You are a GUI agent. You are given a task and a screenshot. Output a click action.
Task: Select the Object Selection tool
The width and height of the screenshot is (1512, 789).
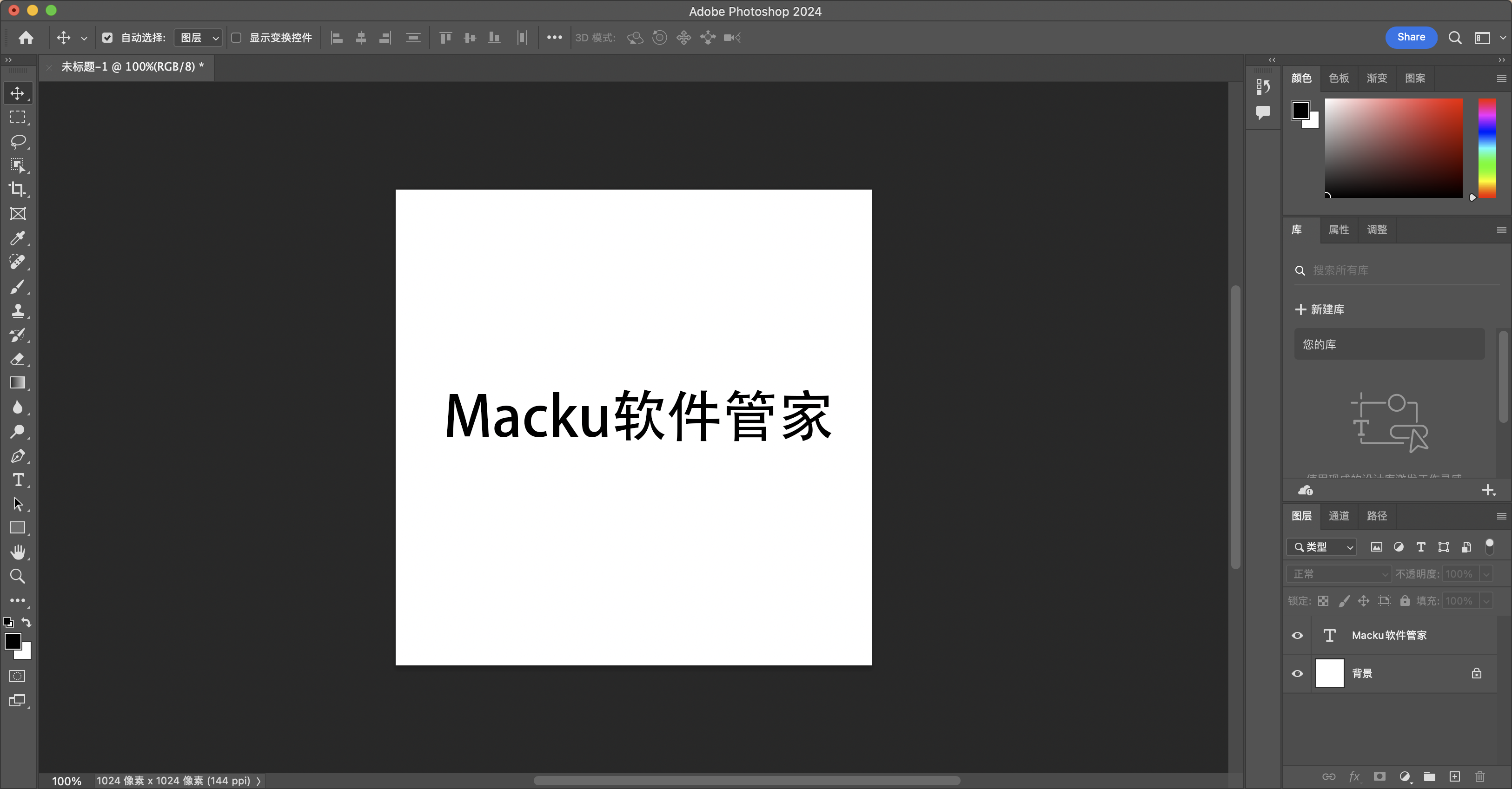click(18, 165)
